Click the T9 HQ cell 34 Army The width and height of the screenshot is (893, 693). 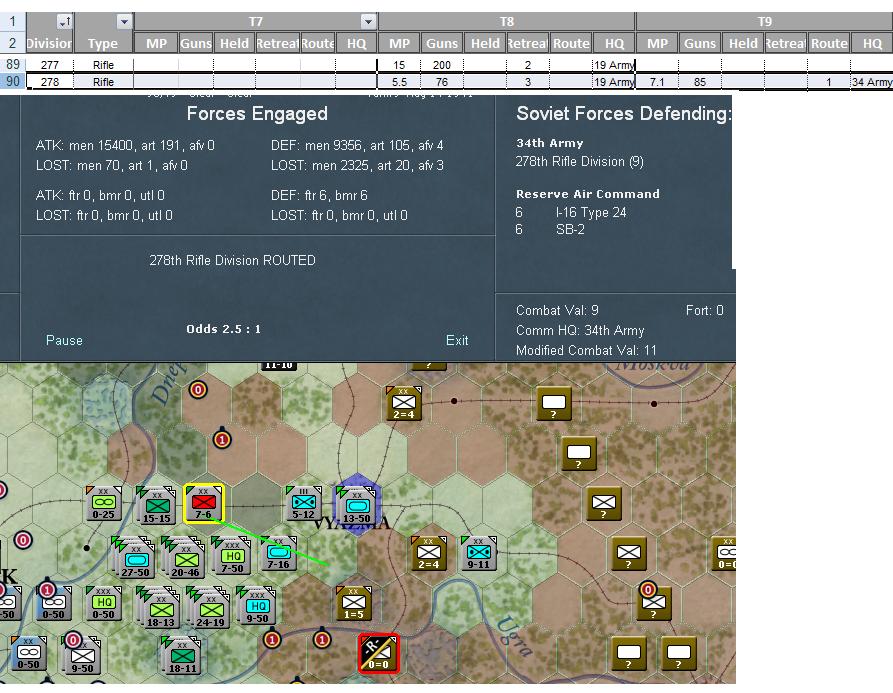(871, 82)
